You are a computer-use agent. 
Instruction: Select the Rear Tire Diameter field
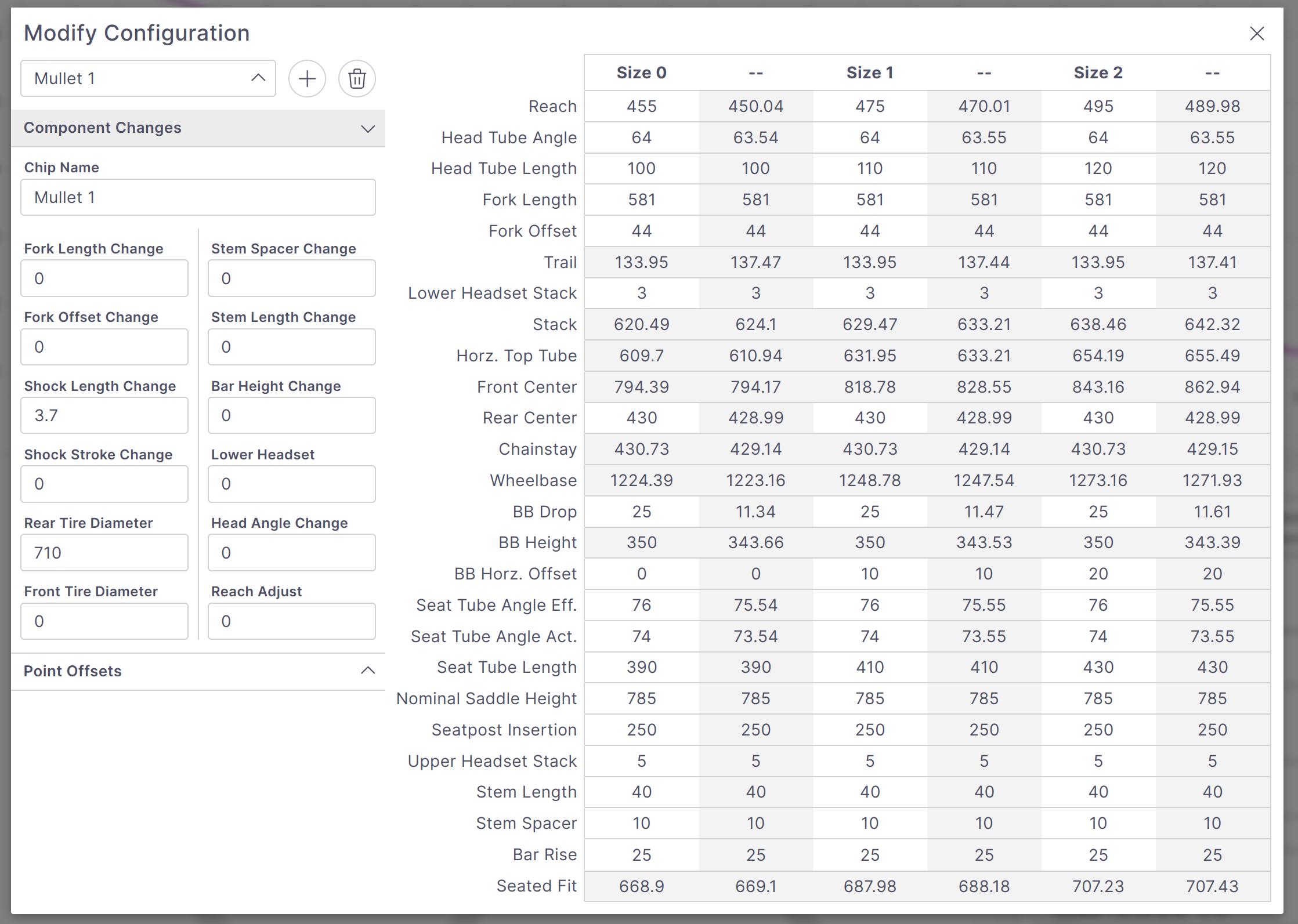pos(104,553)
